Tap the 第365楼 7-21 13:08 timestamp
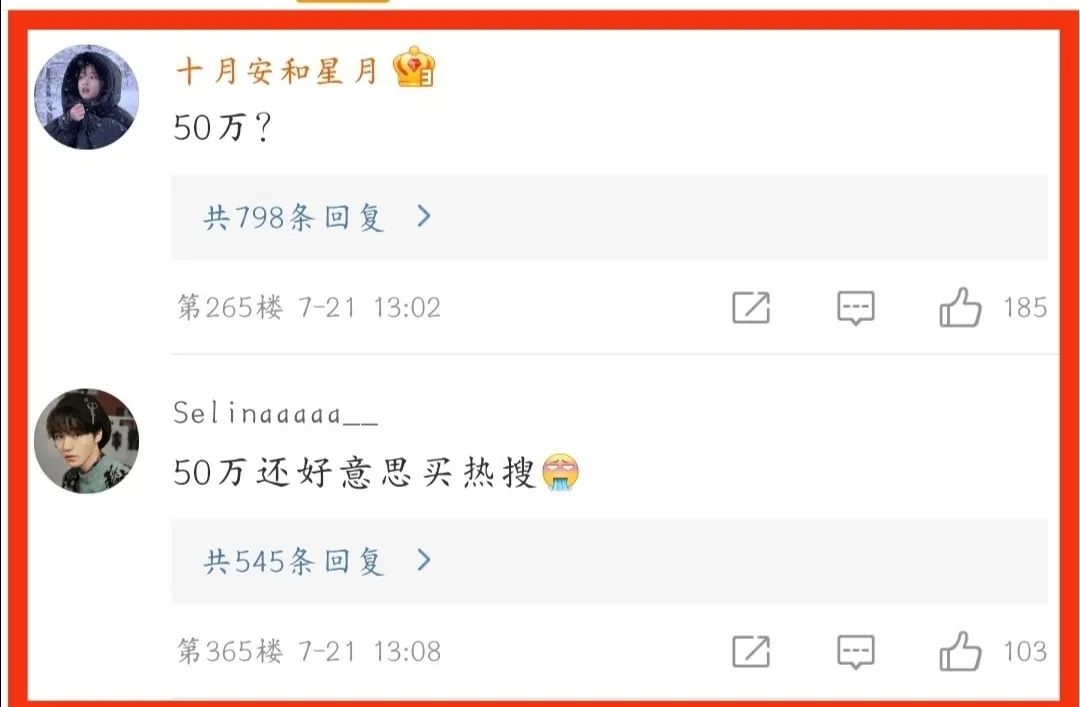Image resolution: width=1080 pixels, height=707 pixels. click(309, 651)
